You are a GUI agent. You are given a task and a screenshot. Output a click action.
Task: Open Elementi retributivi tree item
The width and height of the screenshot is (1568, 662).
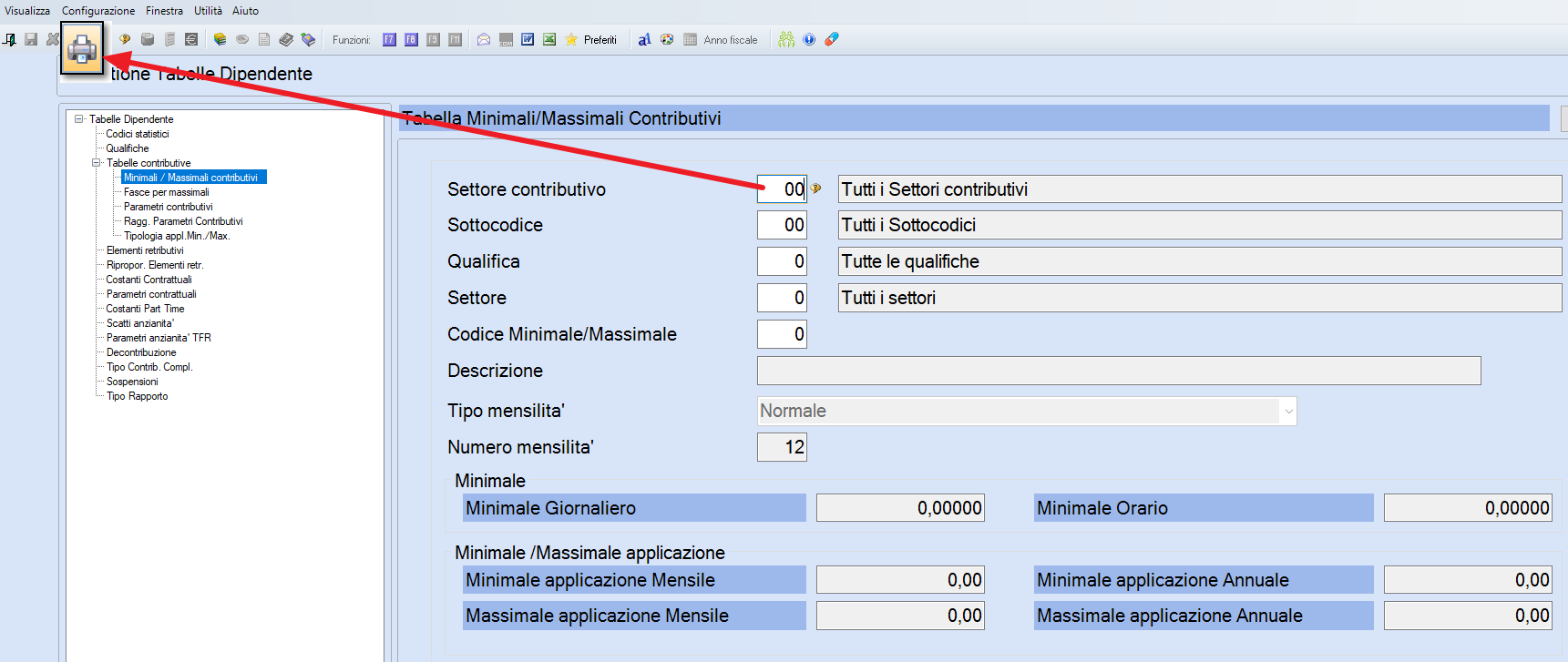coord(145,250)
